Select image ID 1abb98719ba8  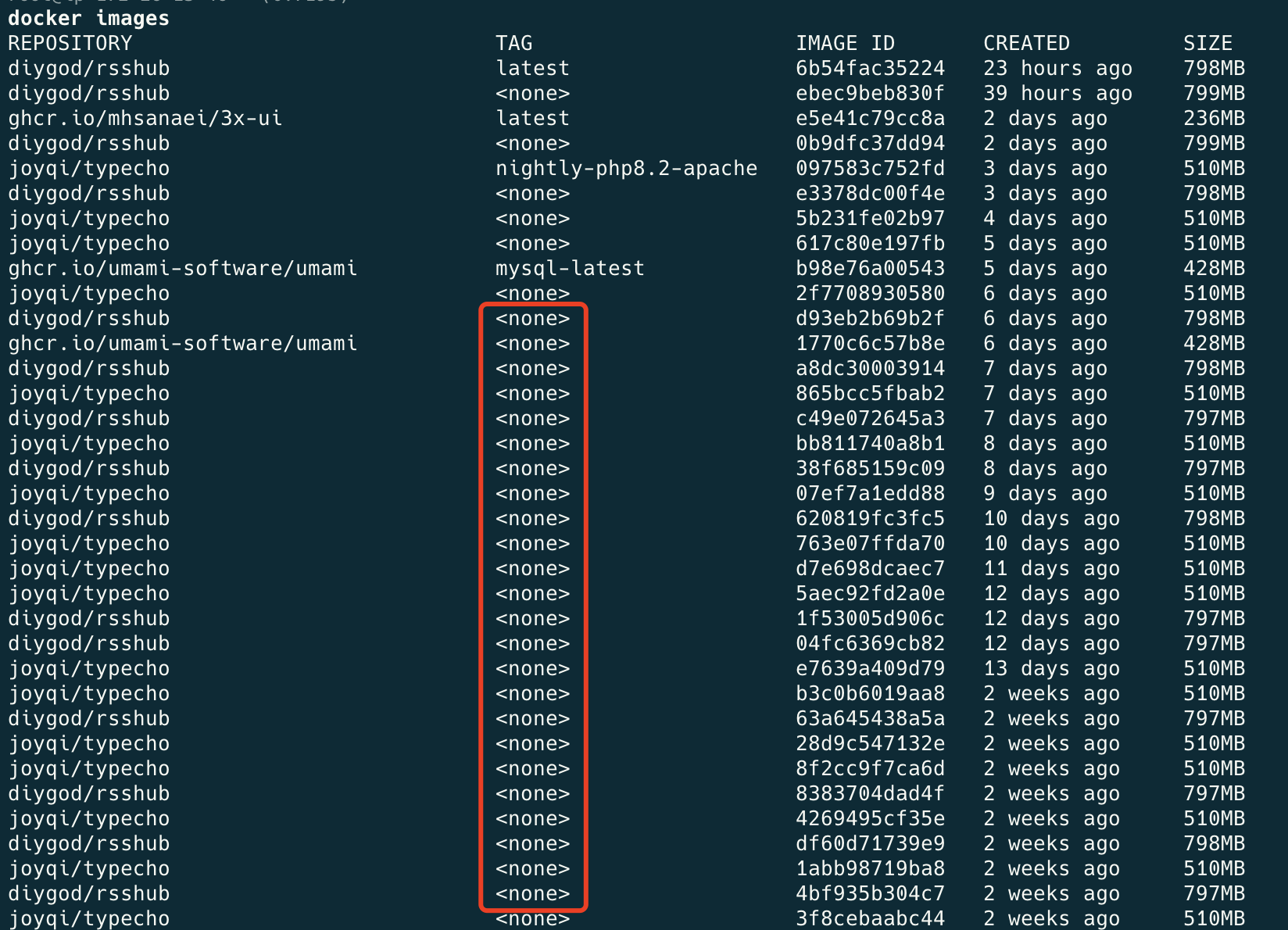click(870, 868)
